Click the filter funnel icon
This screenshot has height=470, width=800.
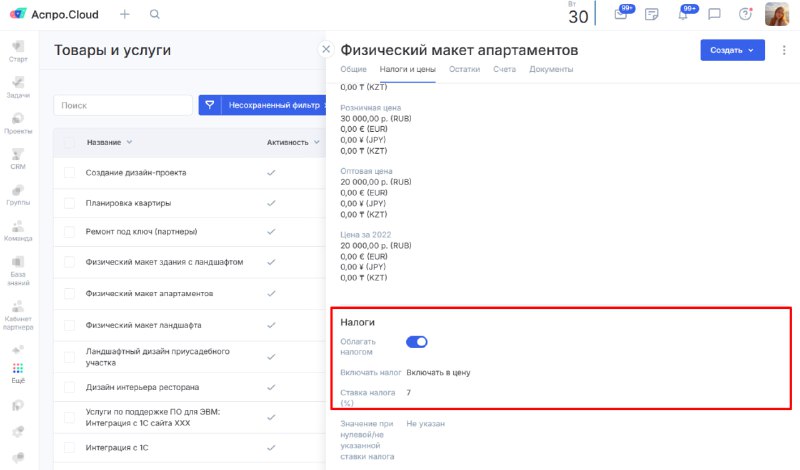(x=210, y=105)
